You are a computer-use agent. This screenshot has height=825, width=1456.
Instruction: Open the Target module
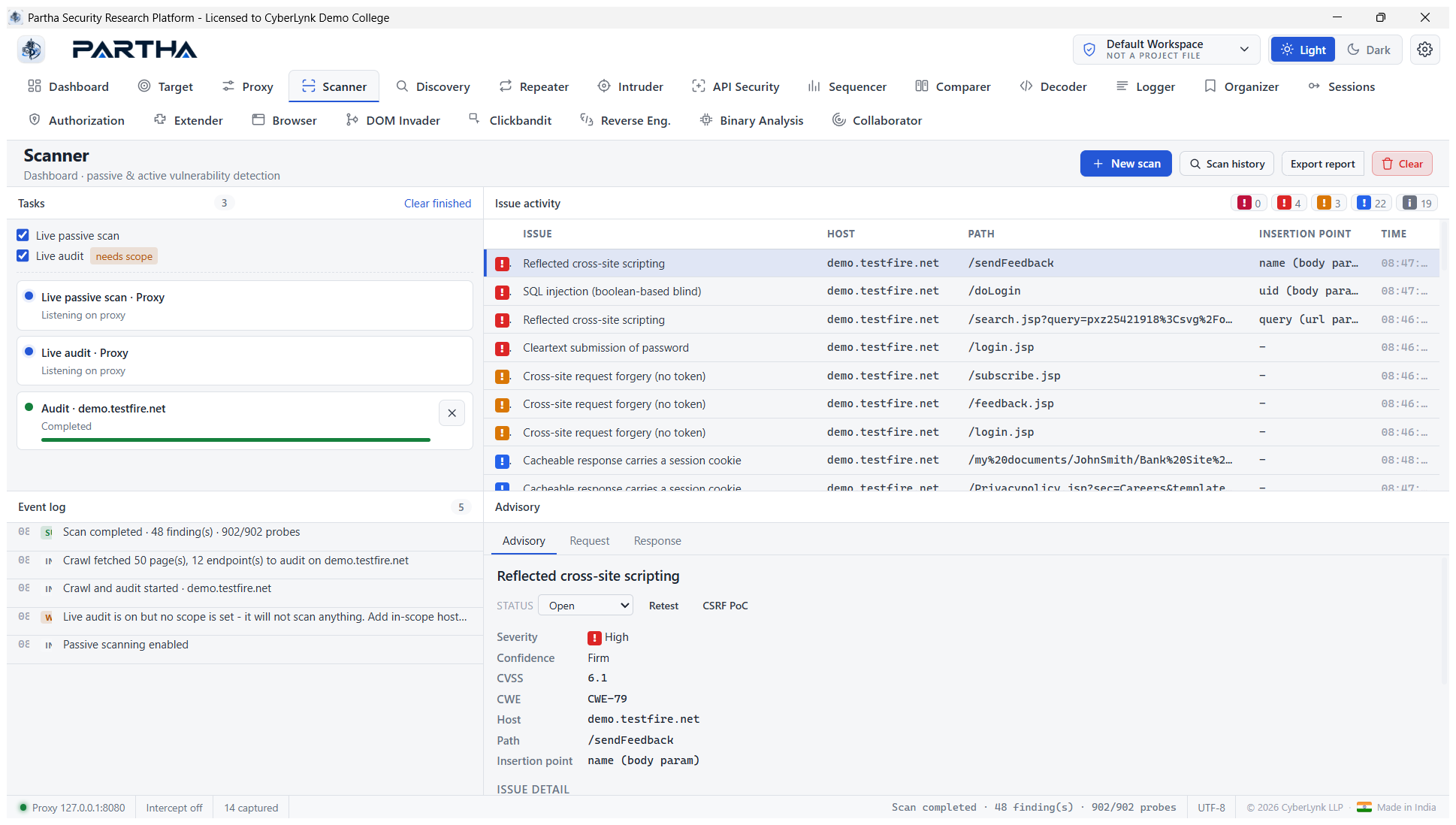[x=165, y=86]
